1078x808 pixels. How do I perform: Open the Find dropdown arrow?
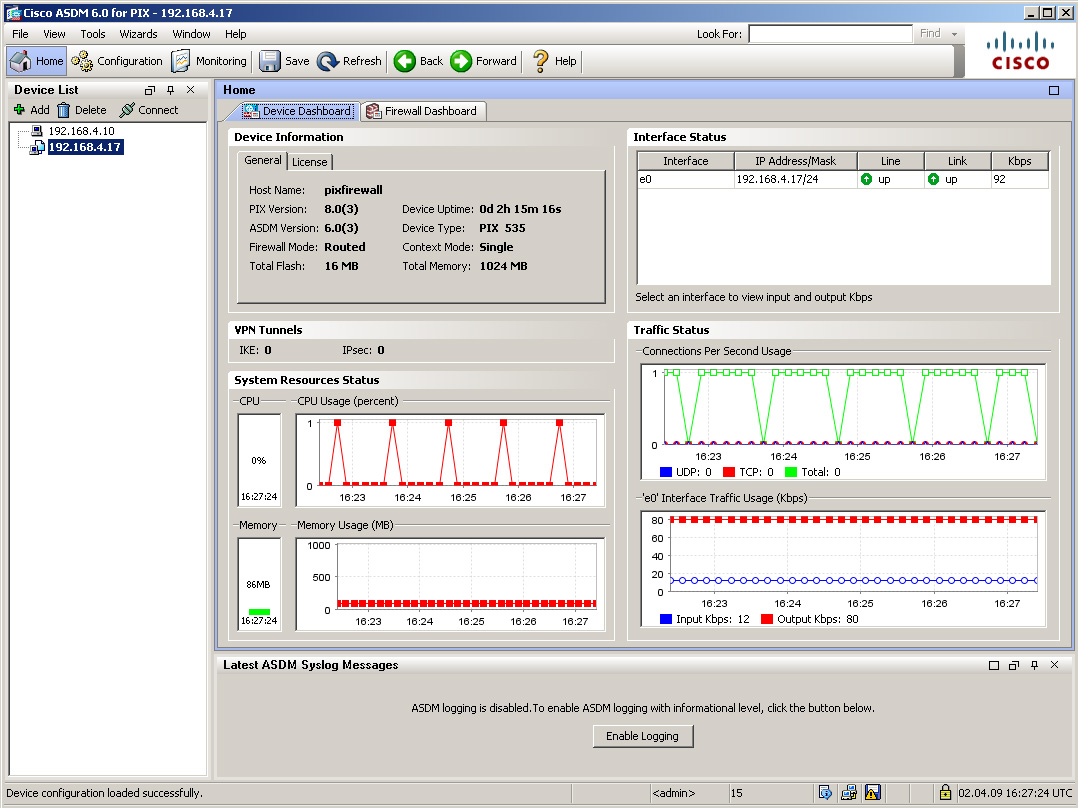click(955, 34)
